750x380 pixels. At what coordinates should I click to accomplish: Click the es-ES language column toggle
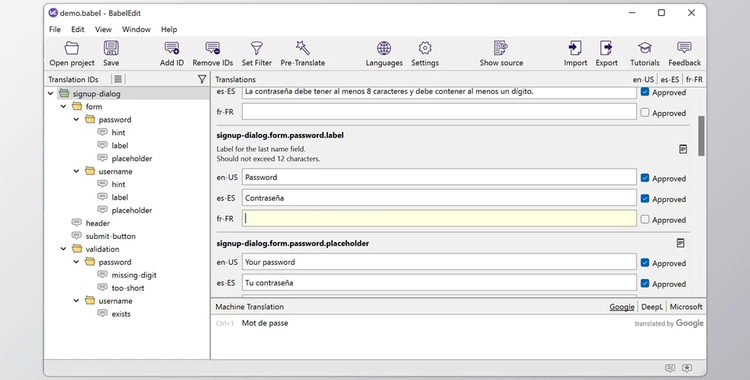(x=670, y=79)
